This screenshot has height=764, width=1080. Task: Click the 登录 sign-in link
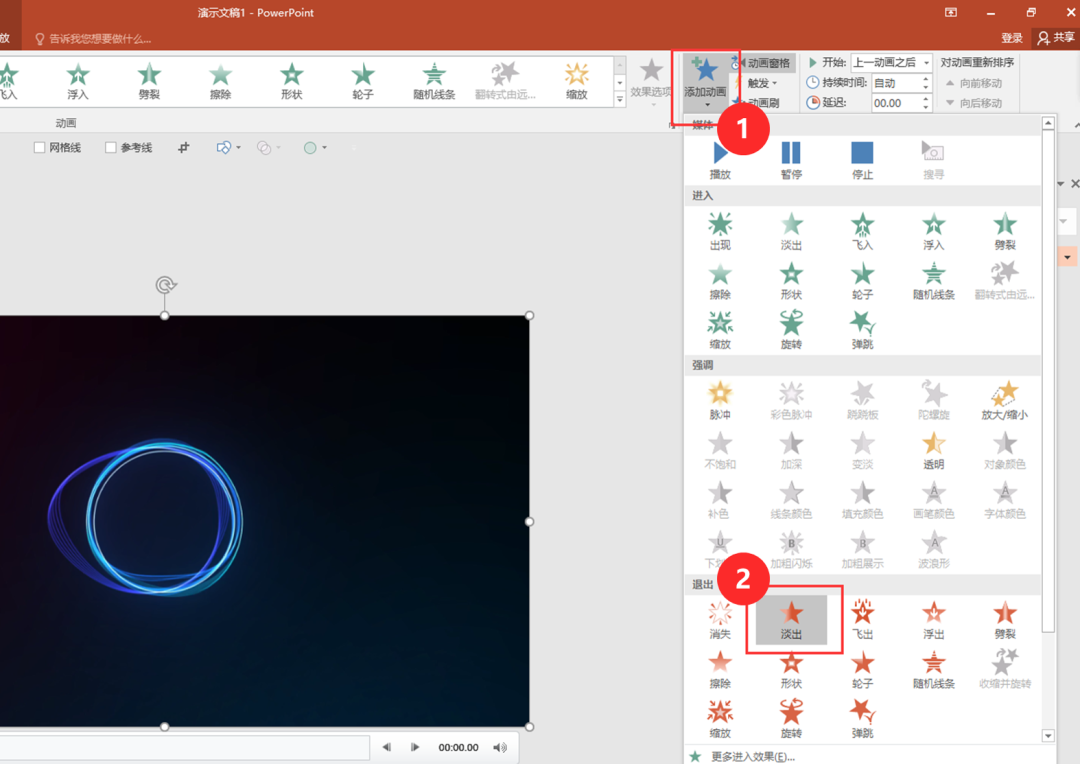point(1011,38)
